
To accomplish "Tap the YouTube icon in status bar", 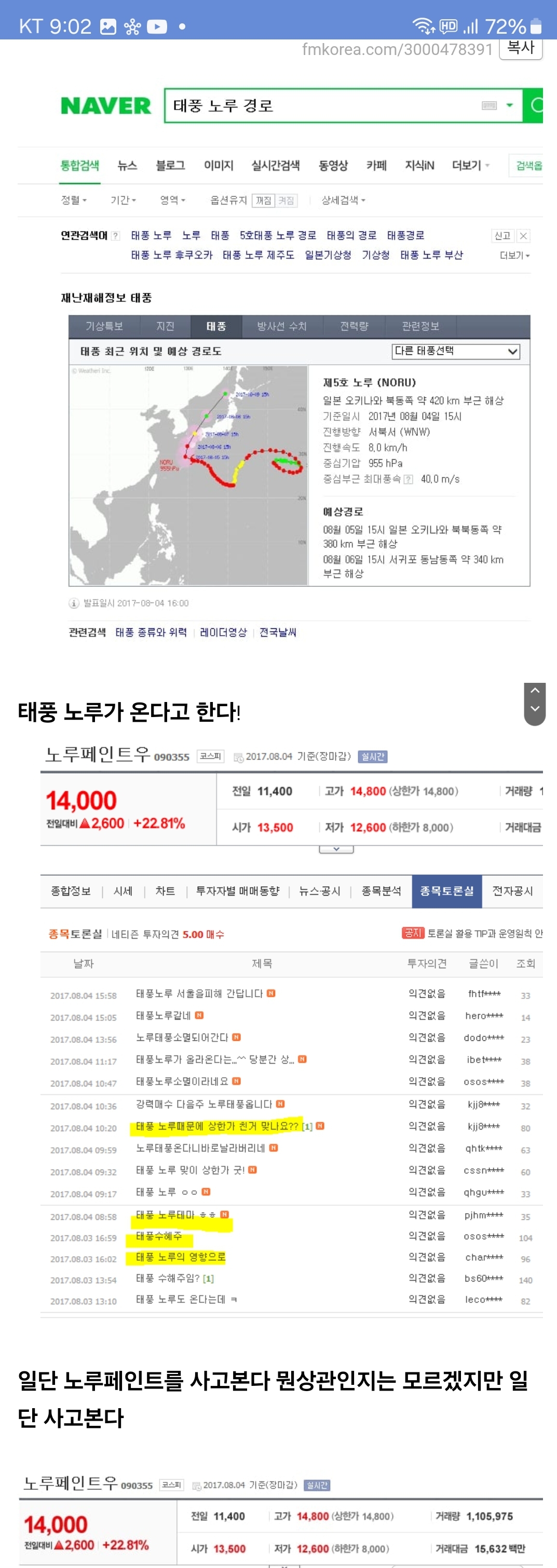I will point(156,26).
